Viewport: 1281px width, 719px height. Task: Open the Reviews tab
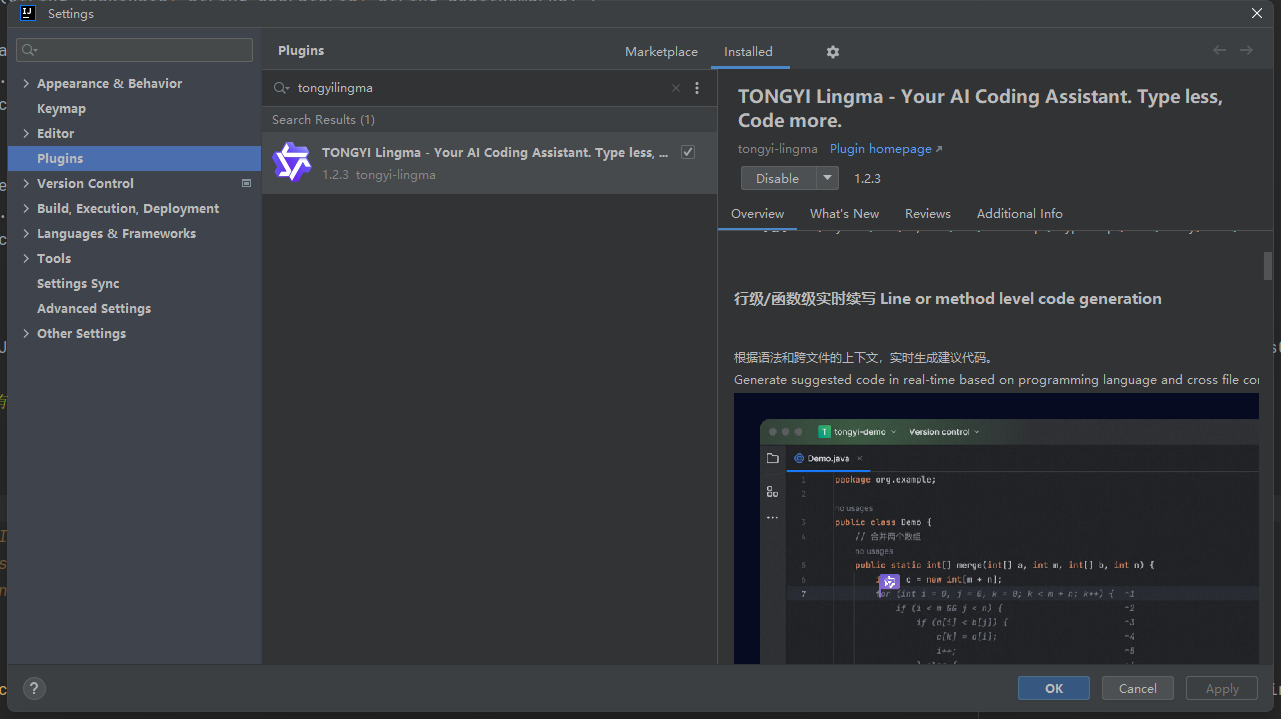[928, 214]
